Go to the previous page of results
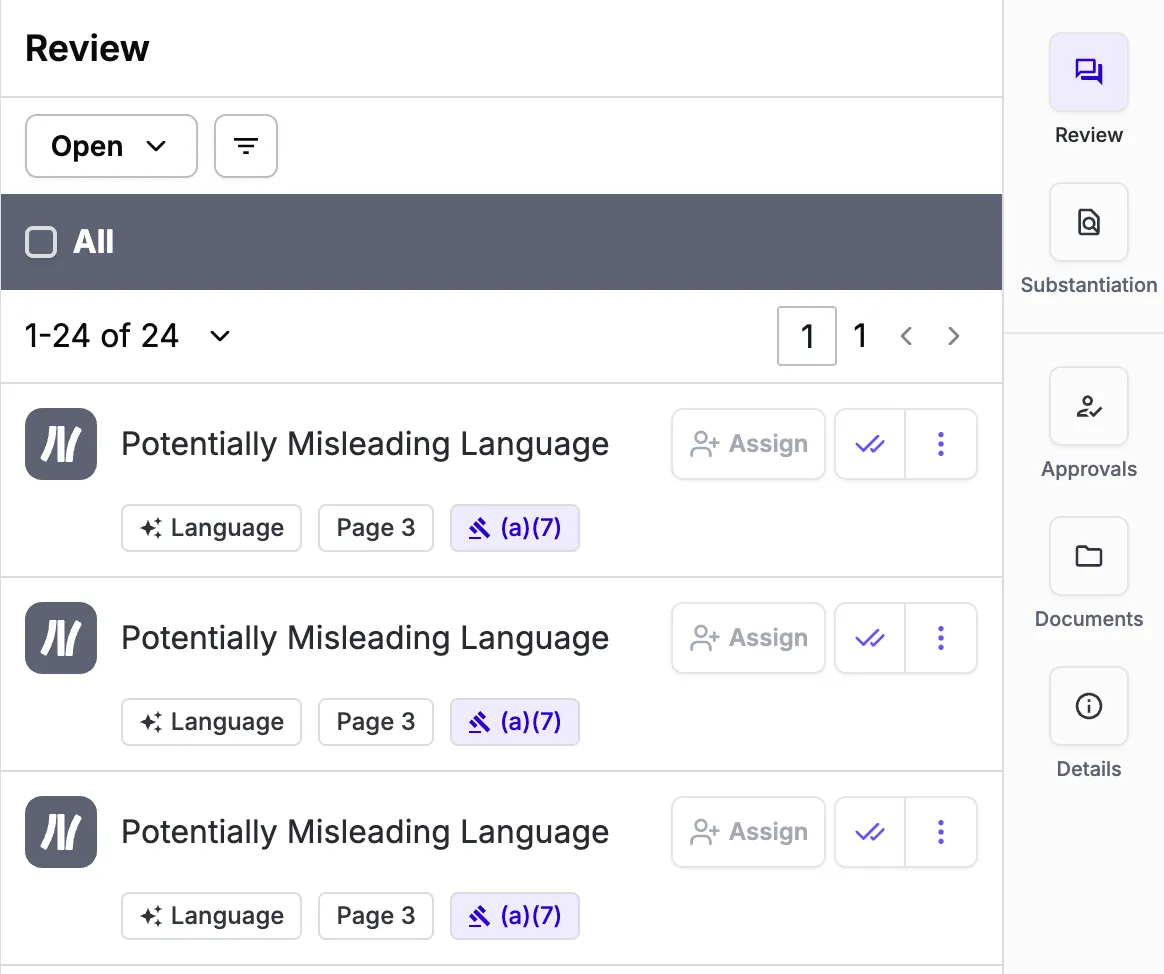The image size is (1164, 974). tap(906, 336)
